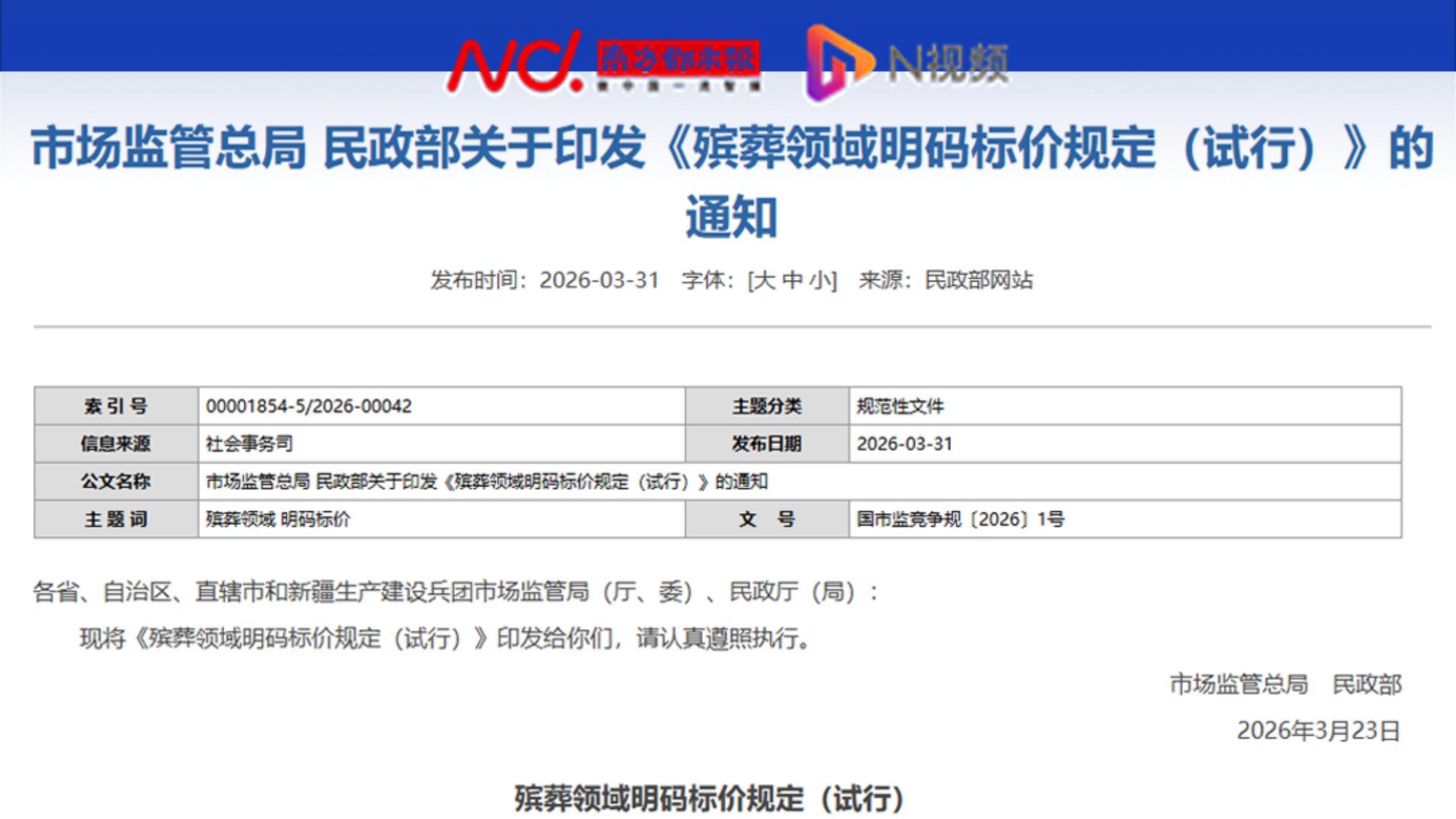1456x819 pixels.
Task: Click the 社会事务司 information source cell
Action: point(249,444)
